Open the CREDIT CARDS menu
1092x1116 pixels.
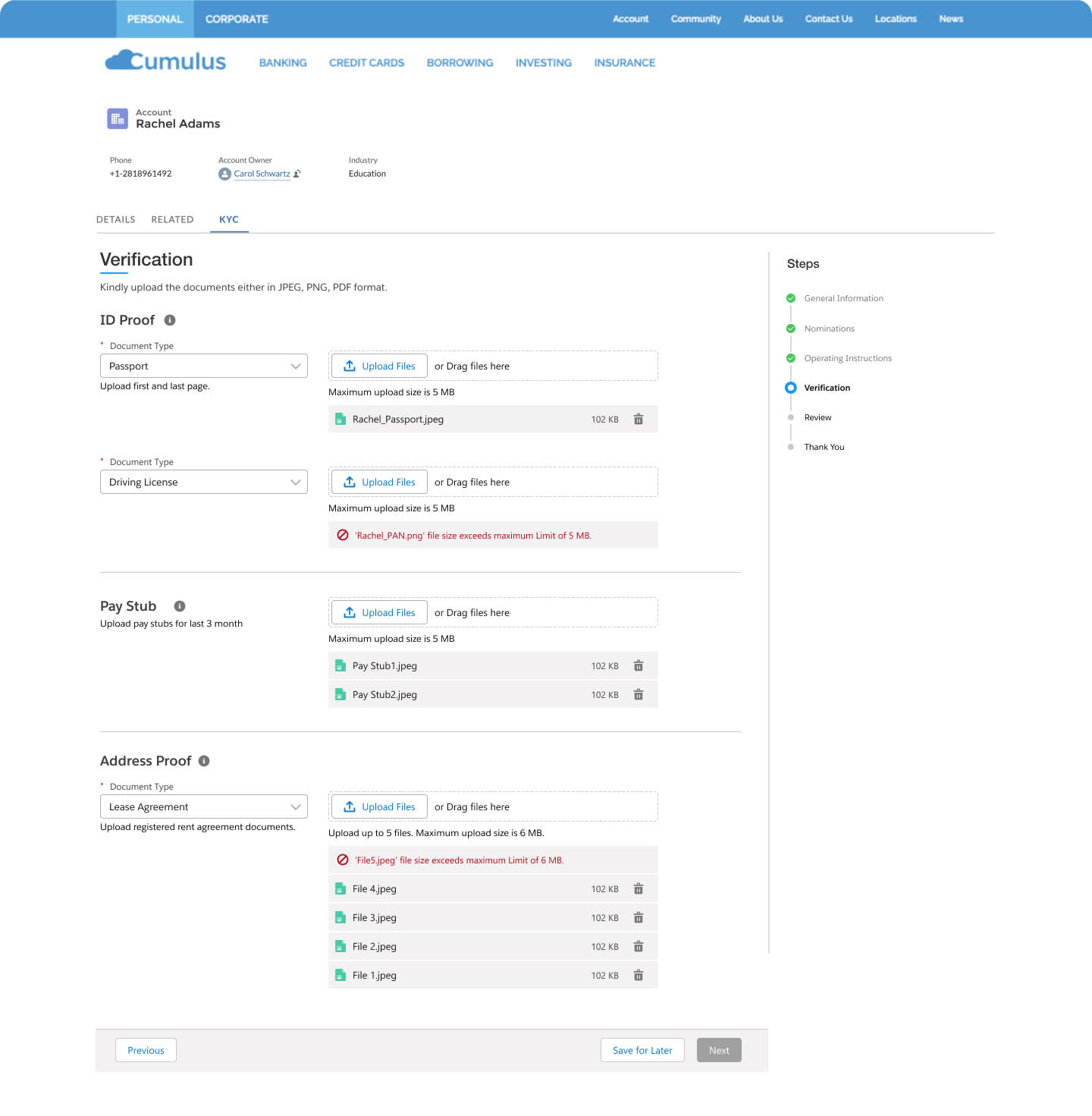click(x=366, y=63)
